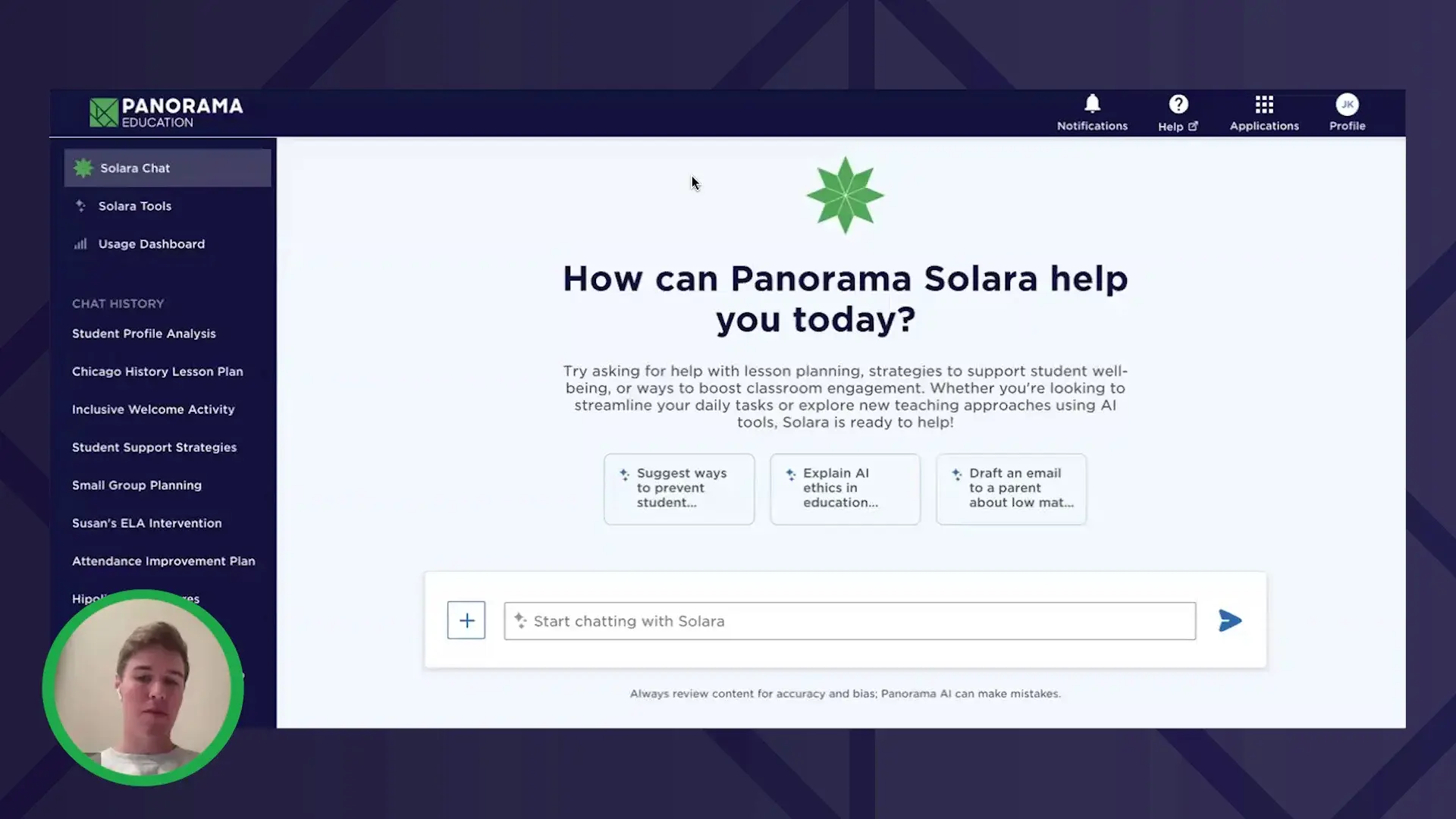
Task: Click 'Suggest ways to prevent student...' prompt
Action: click(679, 488)
